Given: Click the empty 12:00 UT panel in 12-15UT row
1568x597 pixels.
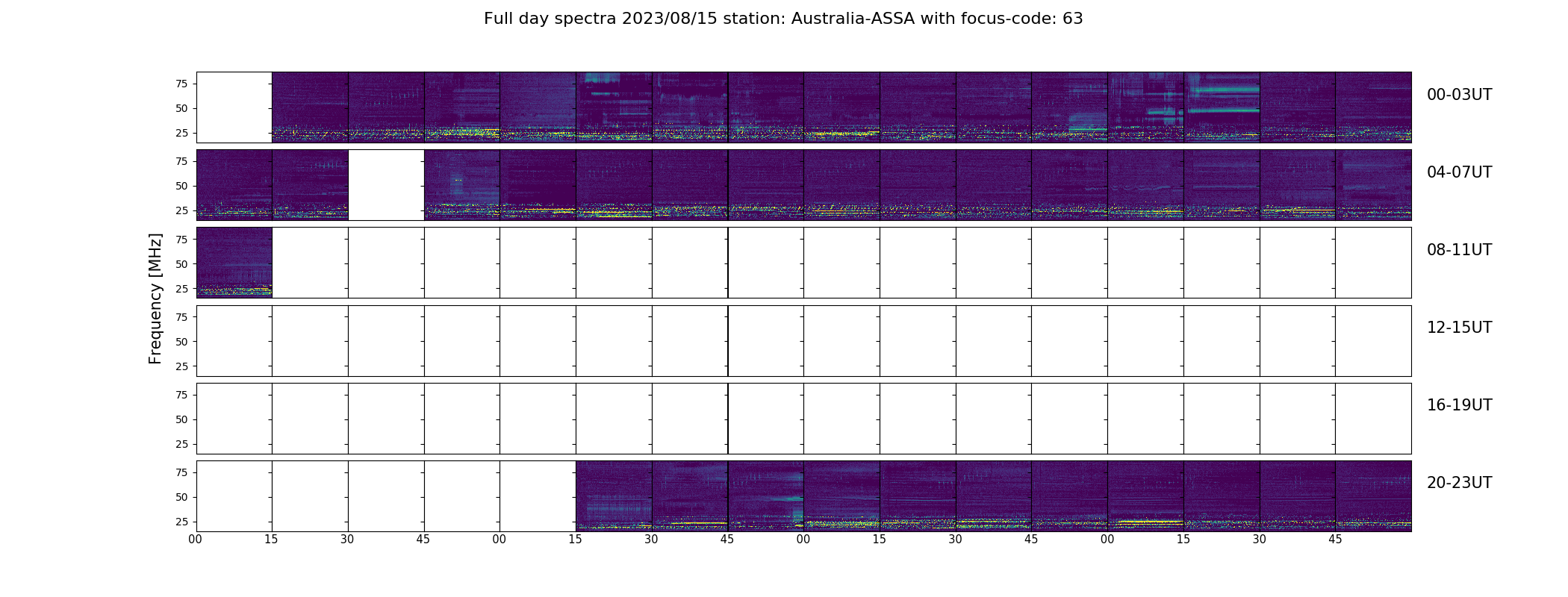Looking at the screenshot, I should [234, 340].
